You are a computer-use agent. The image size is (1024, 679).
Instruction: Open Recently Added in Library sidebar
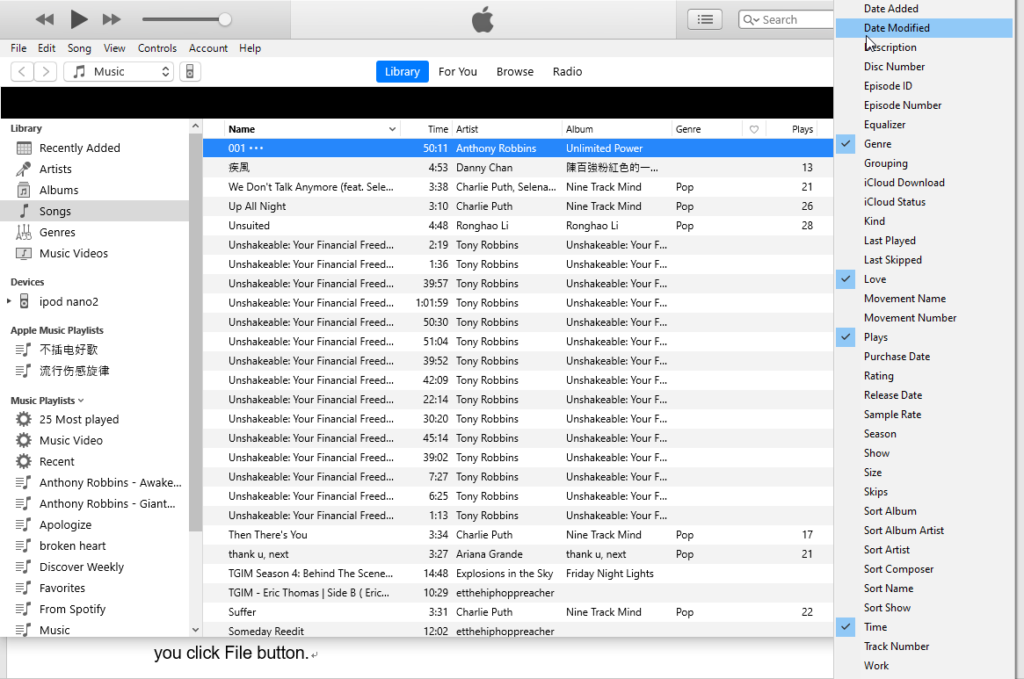79,148
